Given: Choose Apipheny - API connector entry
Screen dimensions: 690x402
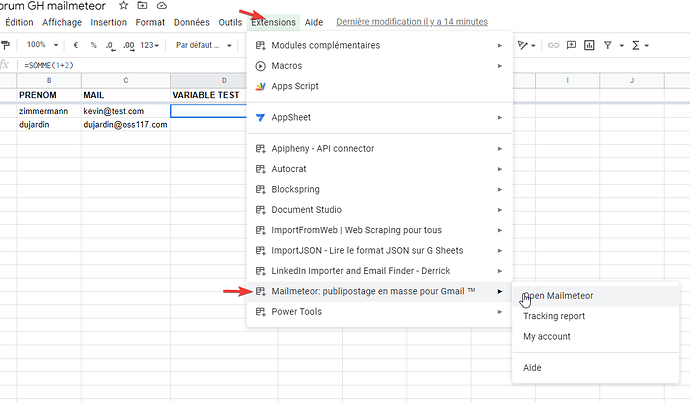Looking at the screenshot, I should pyautogui.click(x=379, y=149).
